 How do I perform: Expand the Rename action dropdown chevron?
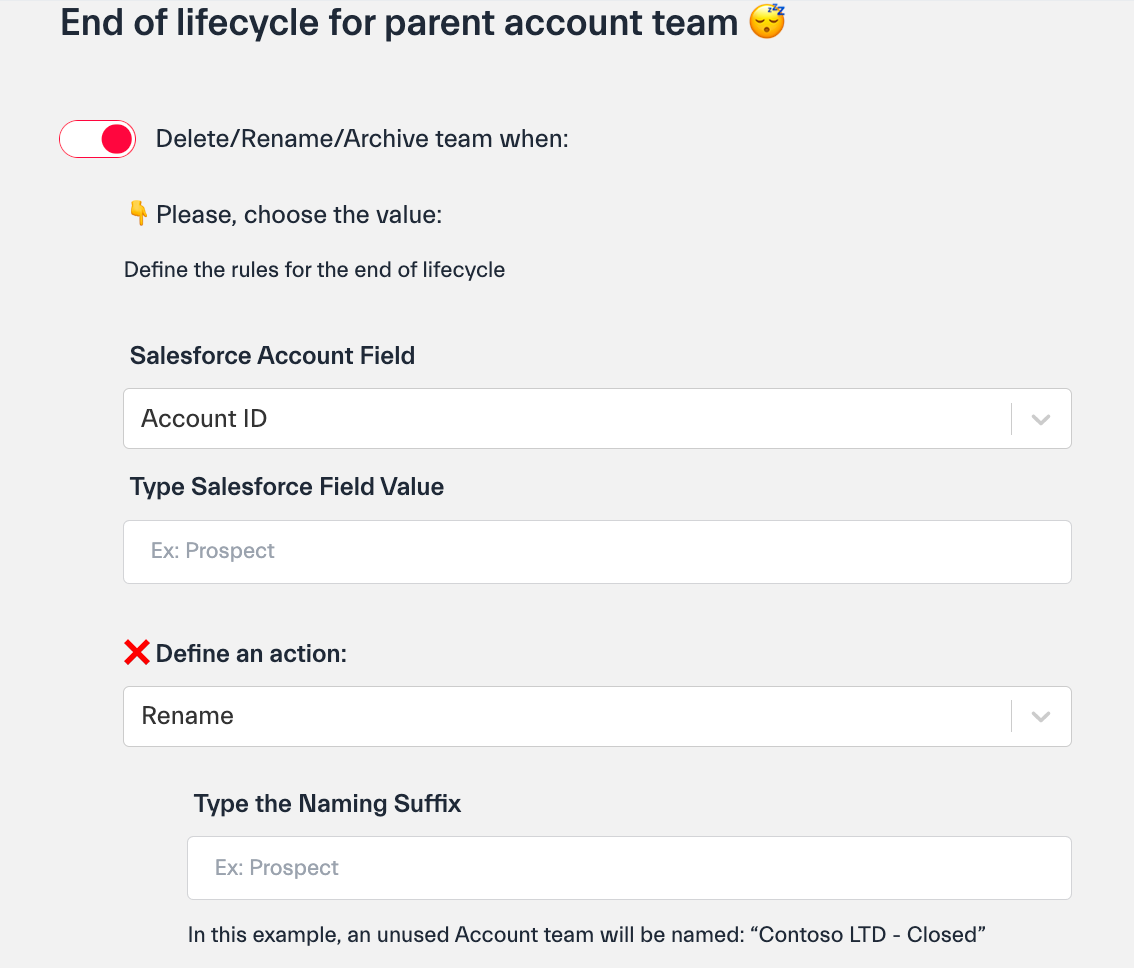pos(1041,716)
